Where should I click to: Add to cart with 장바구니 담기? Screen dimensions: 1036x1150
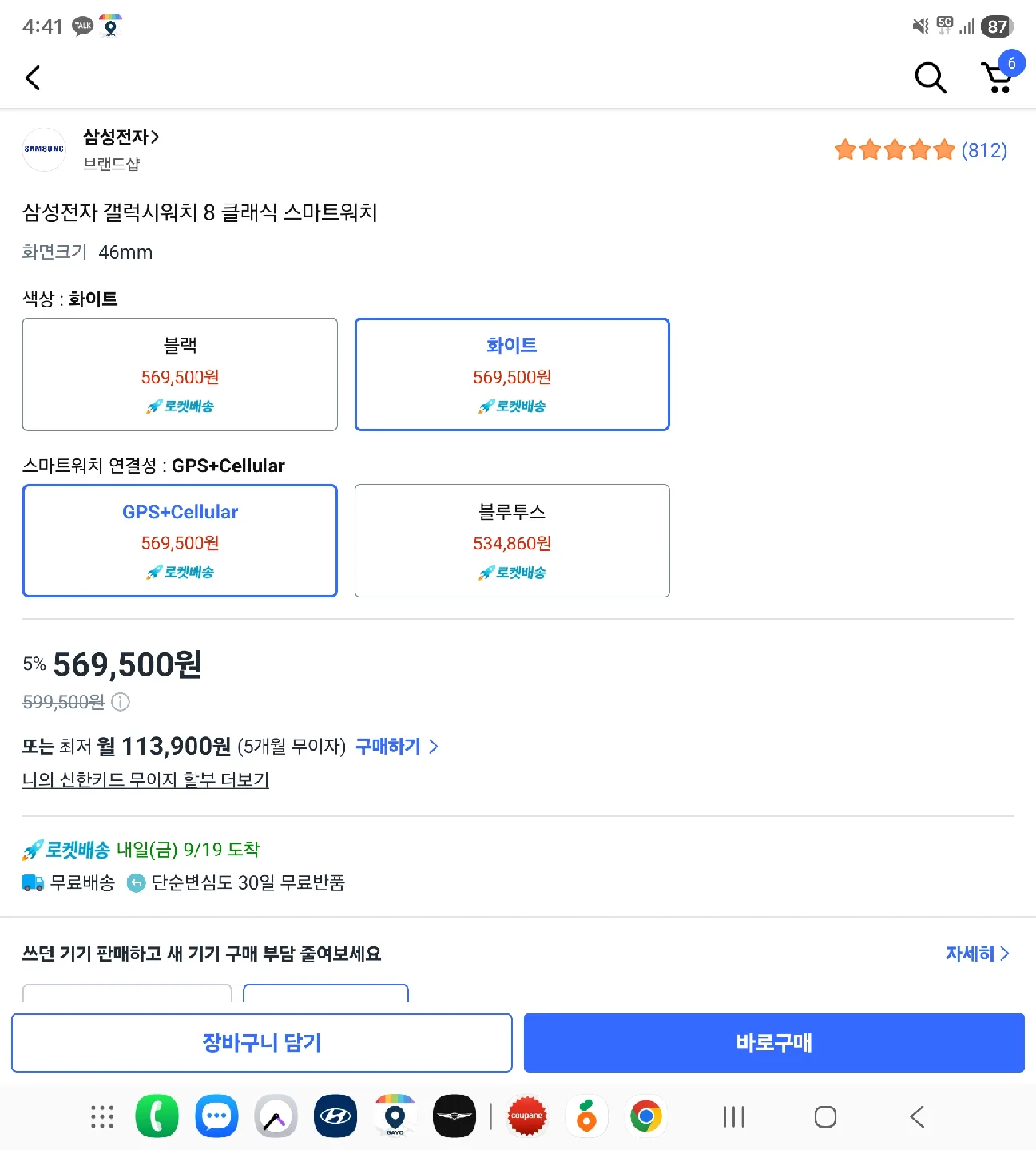(x=262, y=1043)
